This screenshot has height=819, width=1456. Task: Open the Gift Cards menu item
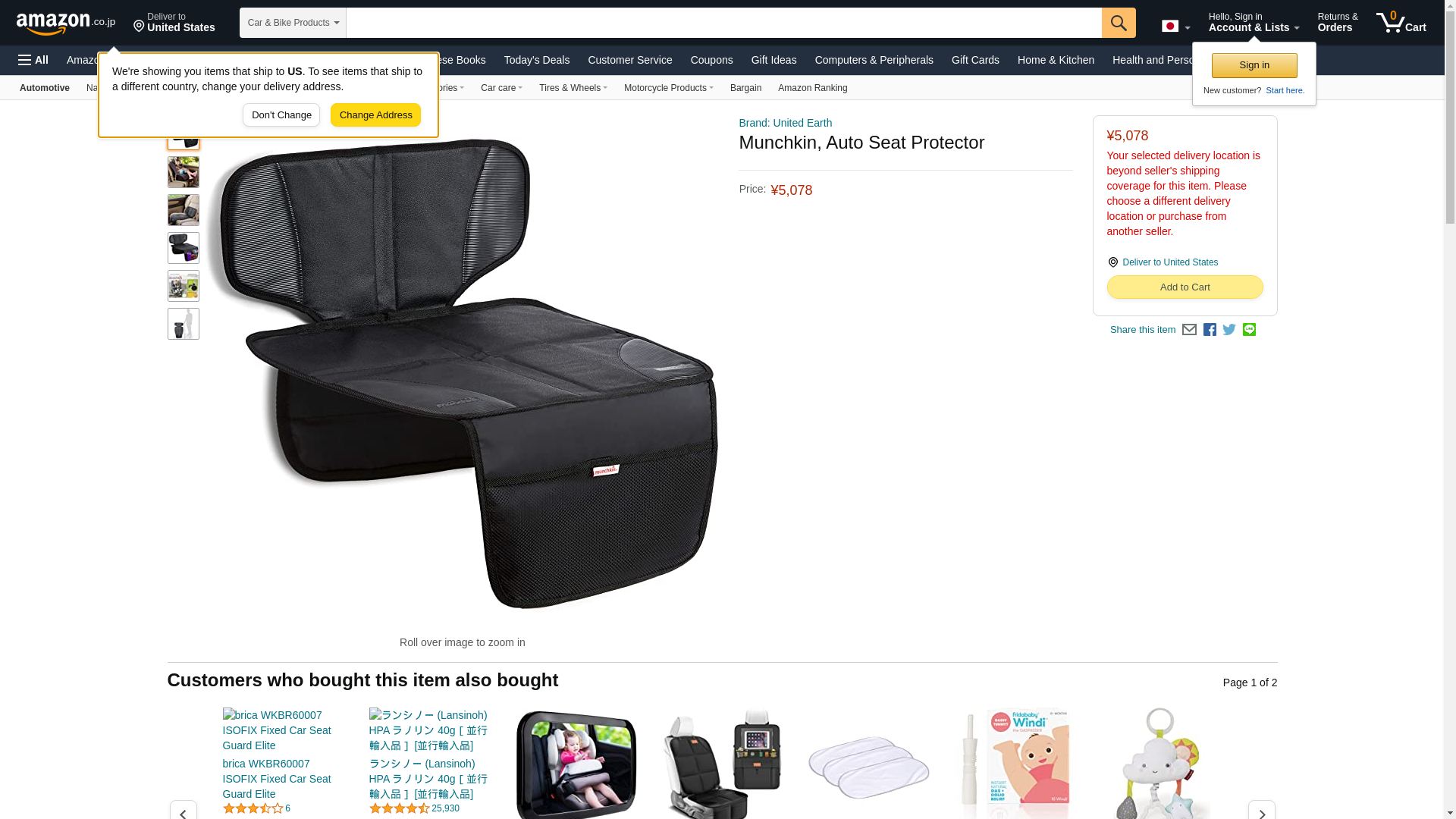click(975, 60)
